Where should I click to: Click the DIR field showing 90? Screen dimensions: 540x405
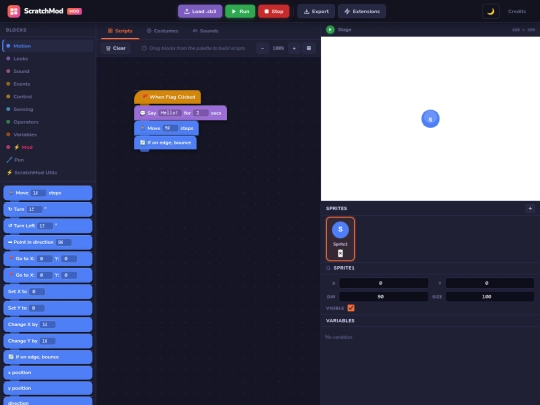click(x=383, y=297)
